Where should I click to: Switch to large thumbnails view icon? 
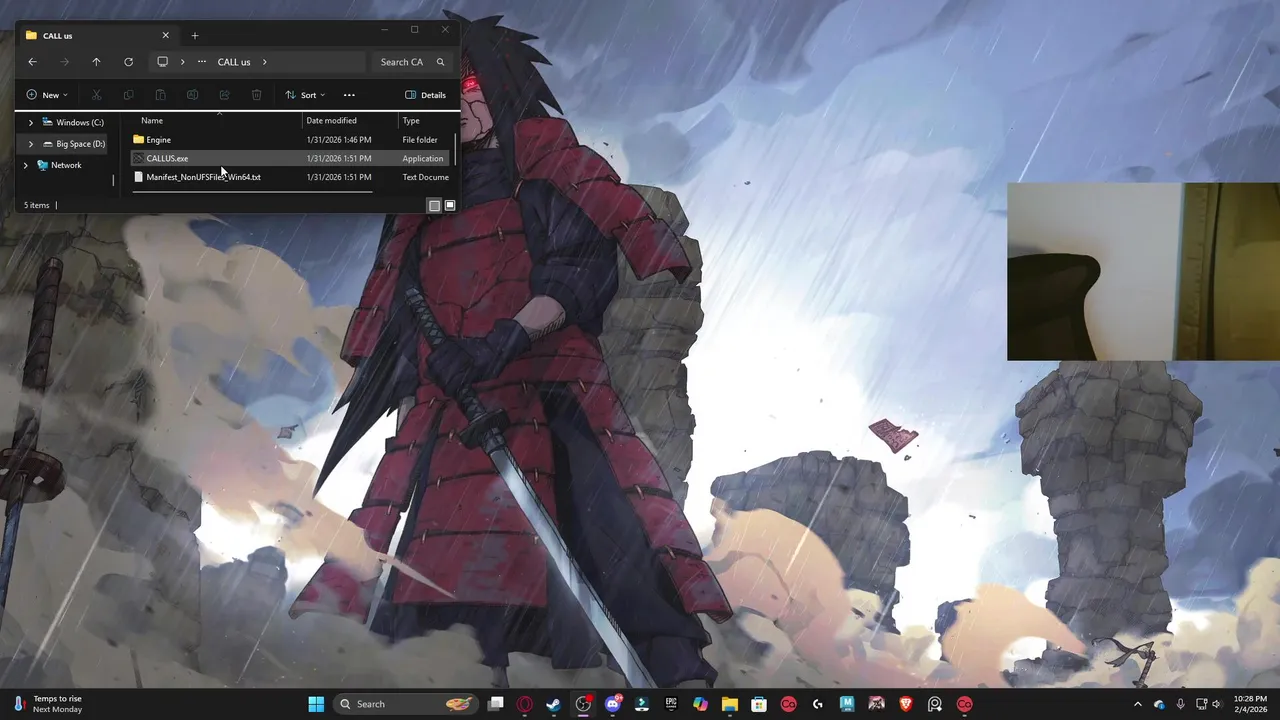(x=450, y=205)
